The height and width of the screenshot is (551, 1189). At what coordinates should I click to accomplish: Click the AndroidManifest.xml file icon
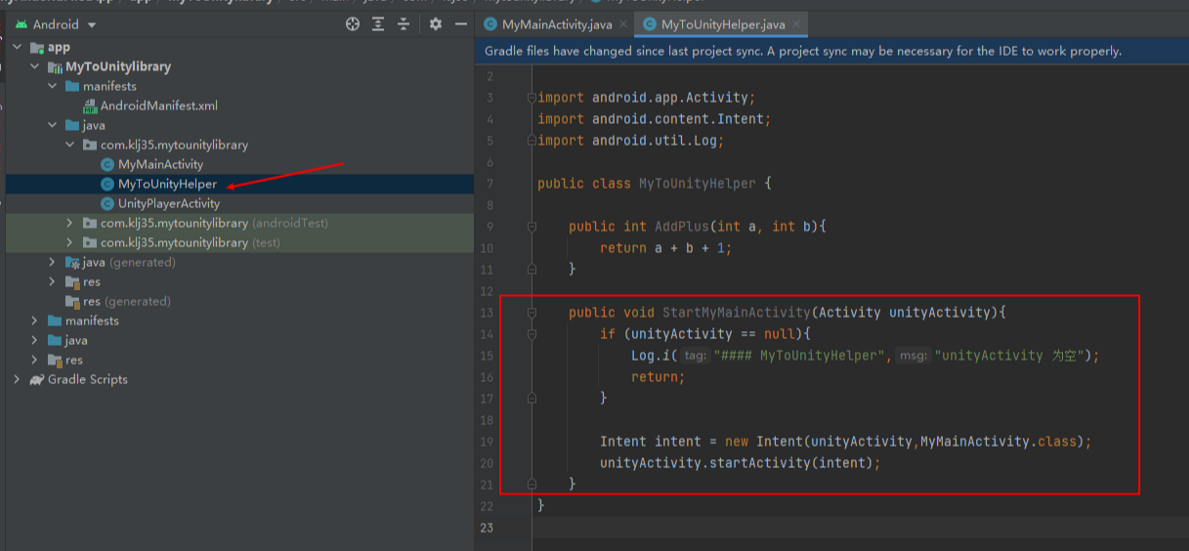click(89, 106)
